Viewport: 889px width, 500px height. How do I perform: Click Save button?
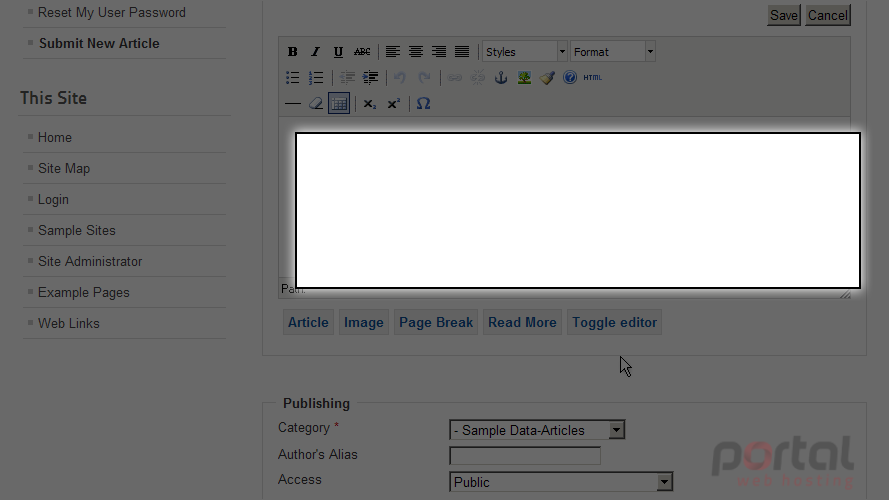(784, 15)
